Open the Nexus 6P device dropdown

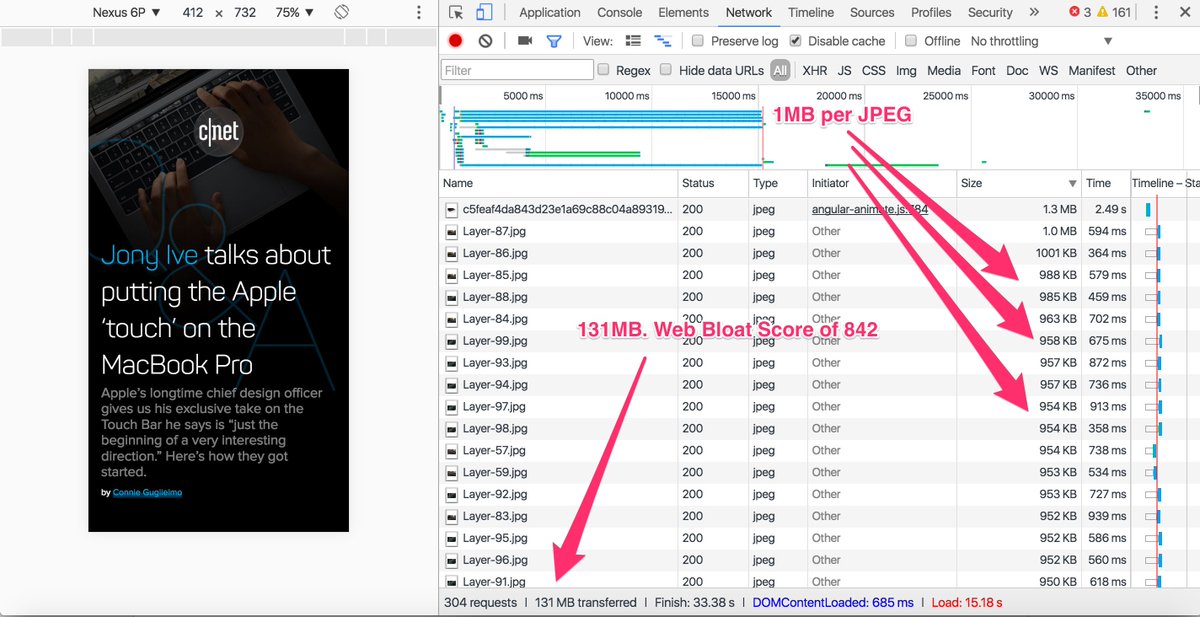[126, 13]
